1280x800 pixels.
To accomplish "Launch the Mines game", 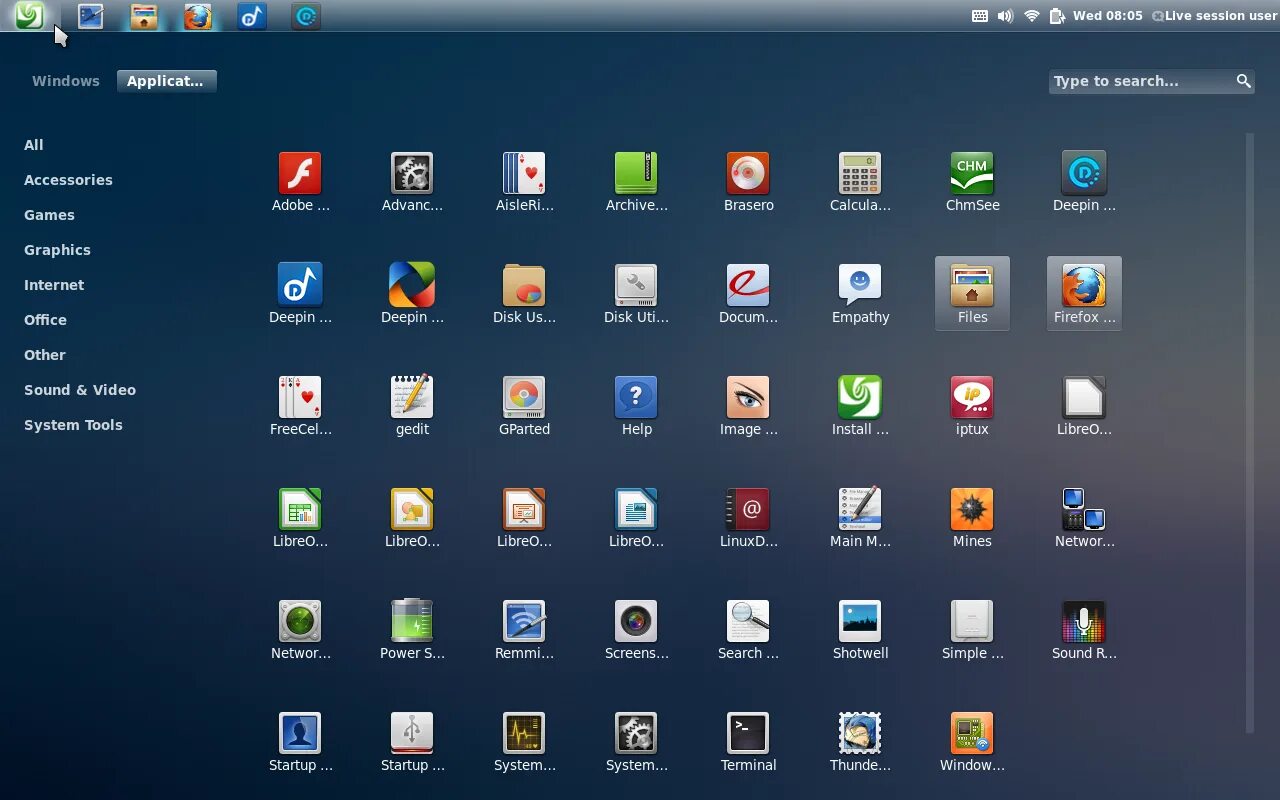I will coord(972,510).
